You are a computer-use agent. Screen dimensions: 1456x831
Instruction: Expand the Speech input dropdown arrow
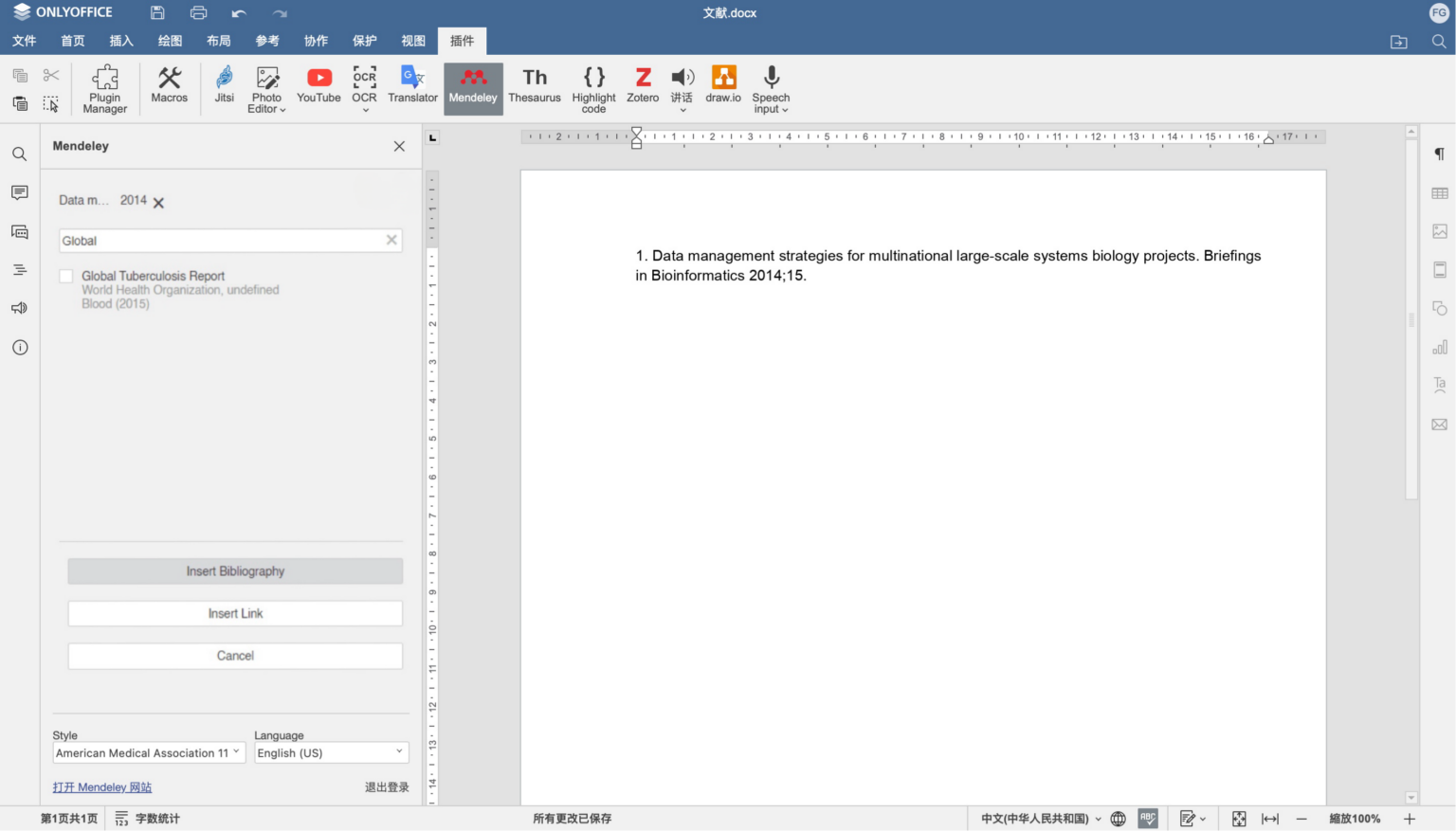[x=785, y=110]
